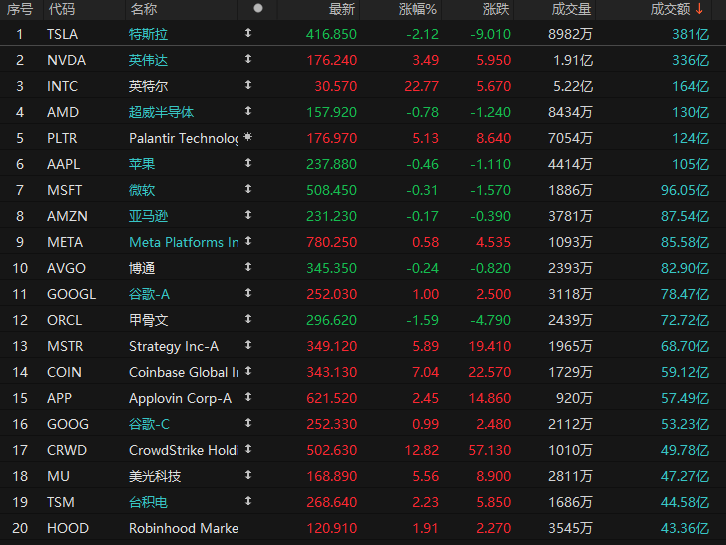The height and width of the screenshot is (545, 726).
Task: Click the marker icon in the MSFT row
Action: (x=248, y=188)
